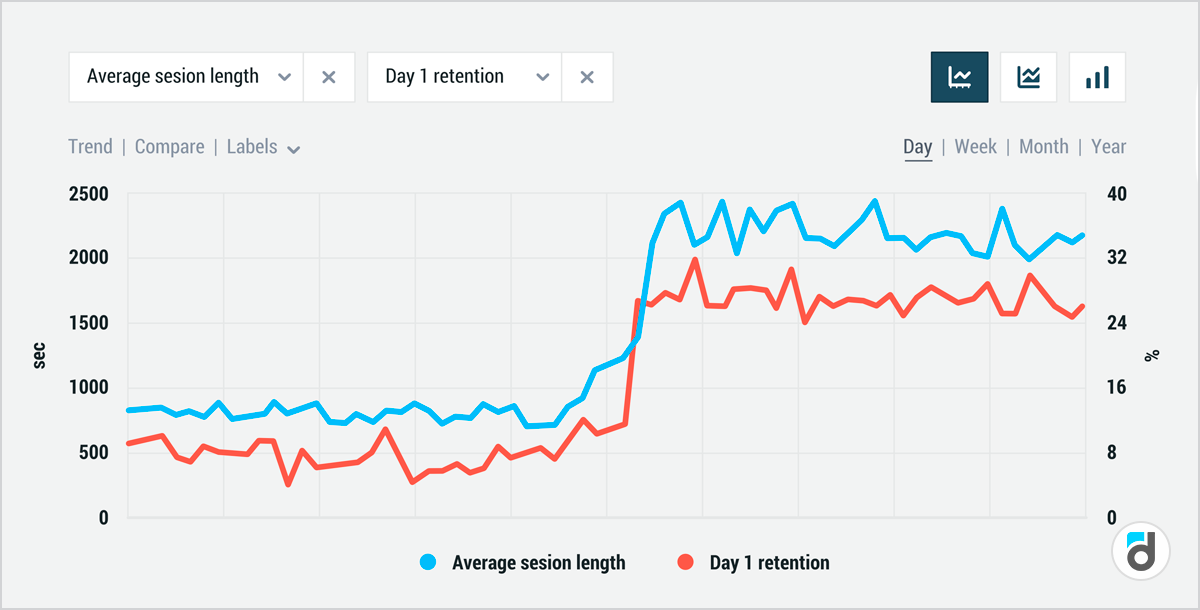Select the Day time period tab
1200x610 pixels.
tap(917, 147)
